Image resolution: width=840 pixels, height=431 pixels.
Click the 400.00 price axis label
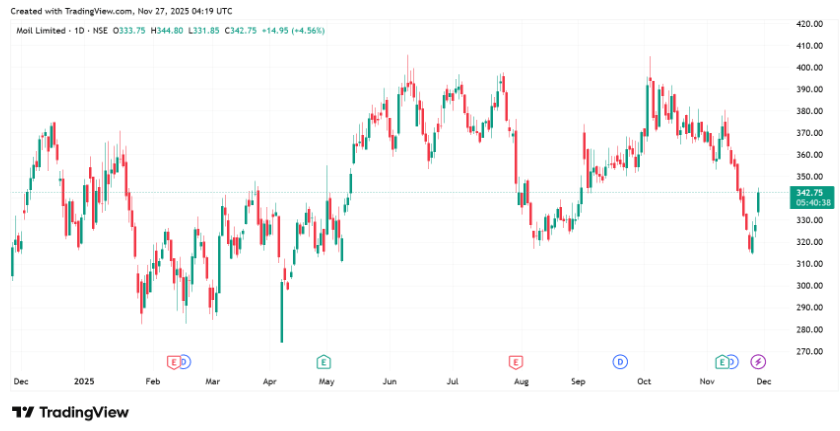coord(808,68)
